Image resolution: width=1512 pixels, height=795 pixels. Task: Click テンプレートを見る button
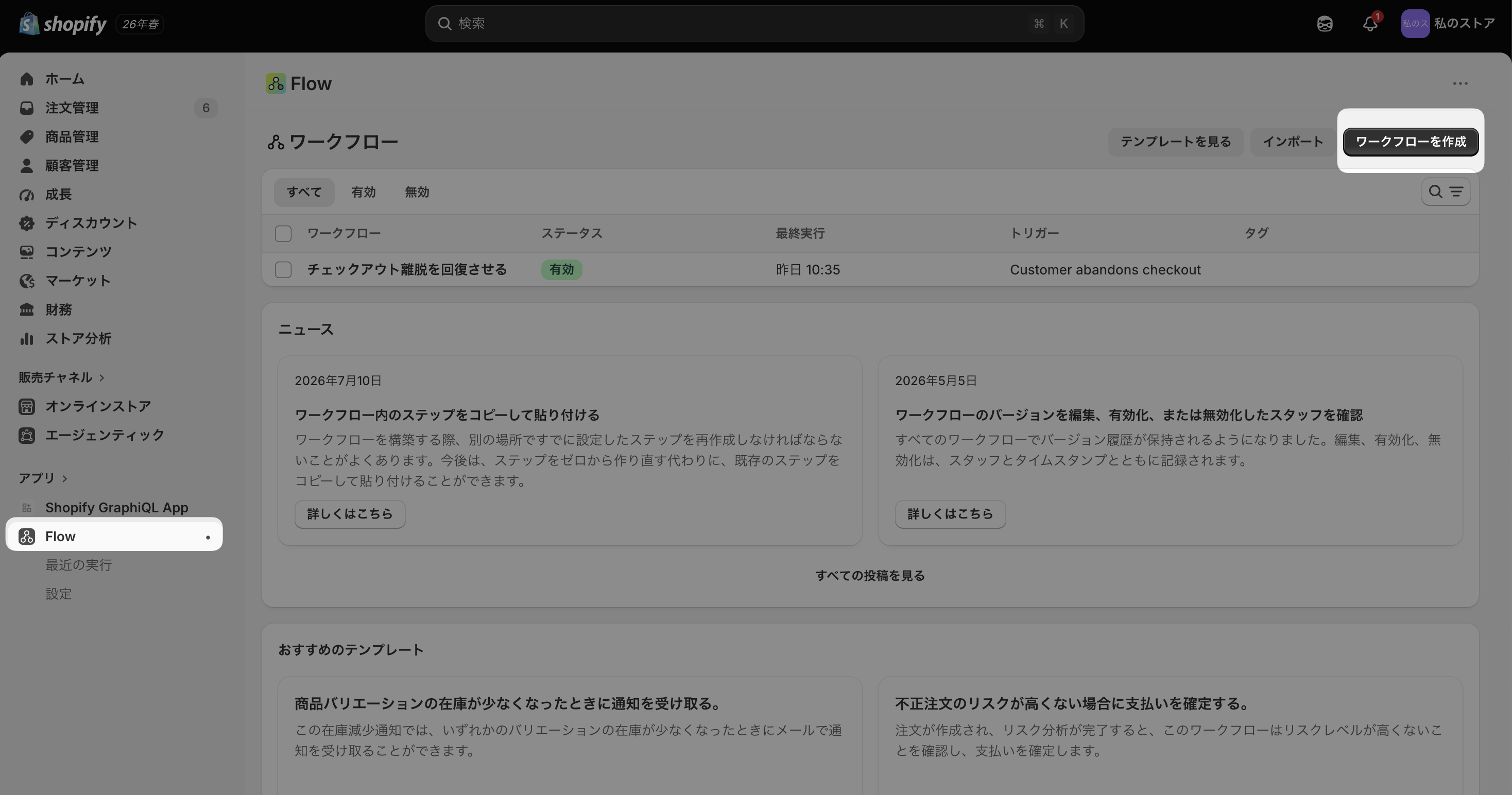click(x=1175, y=142)
